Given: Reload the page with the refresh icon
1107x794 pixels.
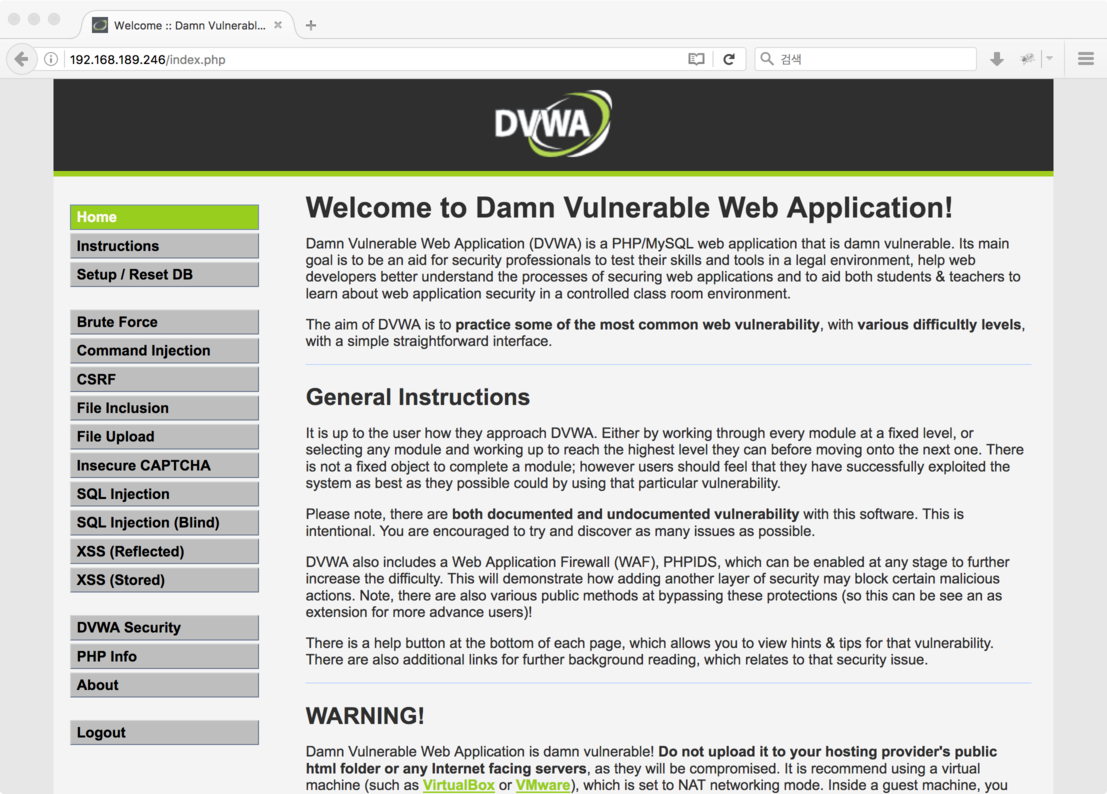Looking at the screenshot, I should click(x=729, y=59).
